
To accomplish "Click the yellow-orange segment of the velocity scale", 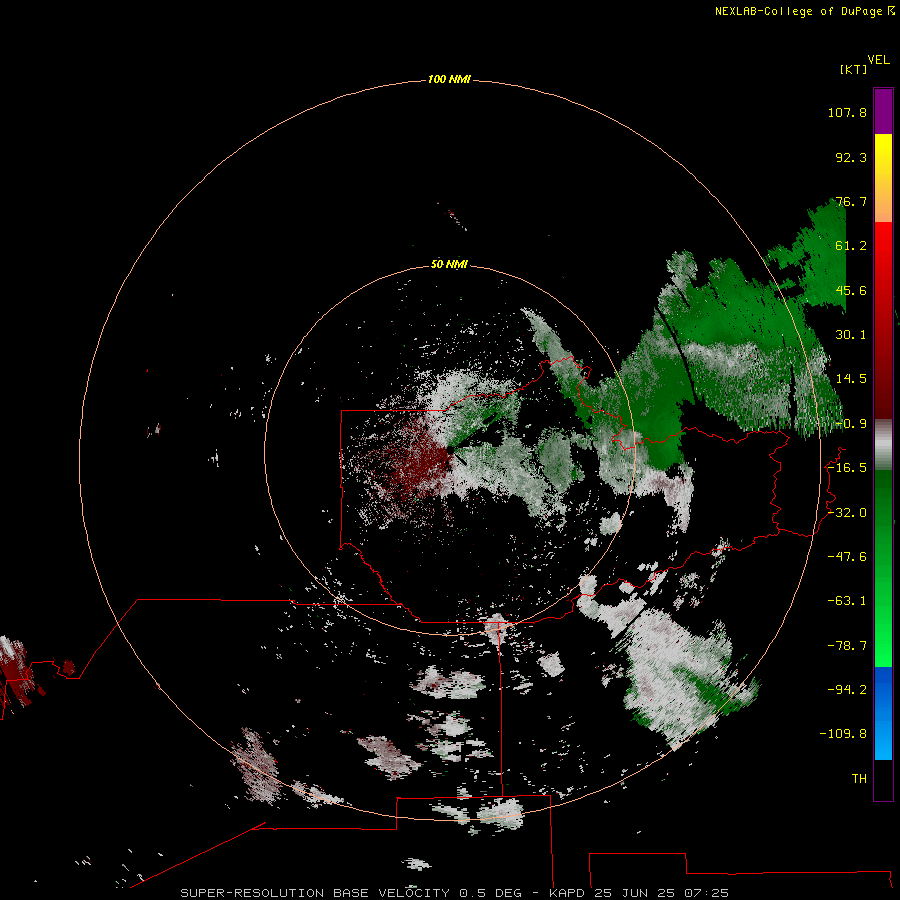I will tap(883, 178).
